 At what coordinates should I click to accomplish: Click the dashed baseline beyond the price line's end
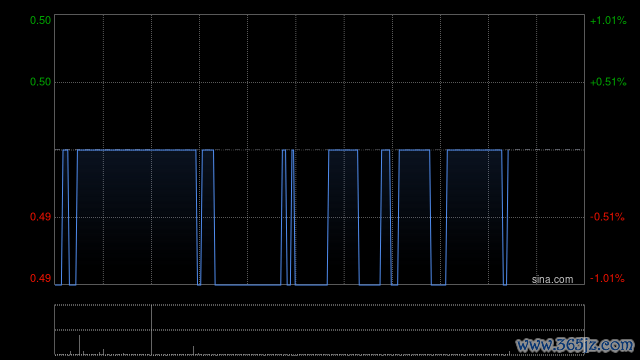(547, 150)
